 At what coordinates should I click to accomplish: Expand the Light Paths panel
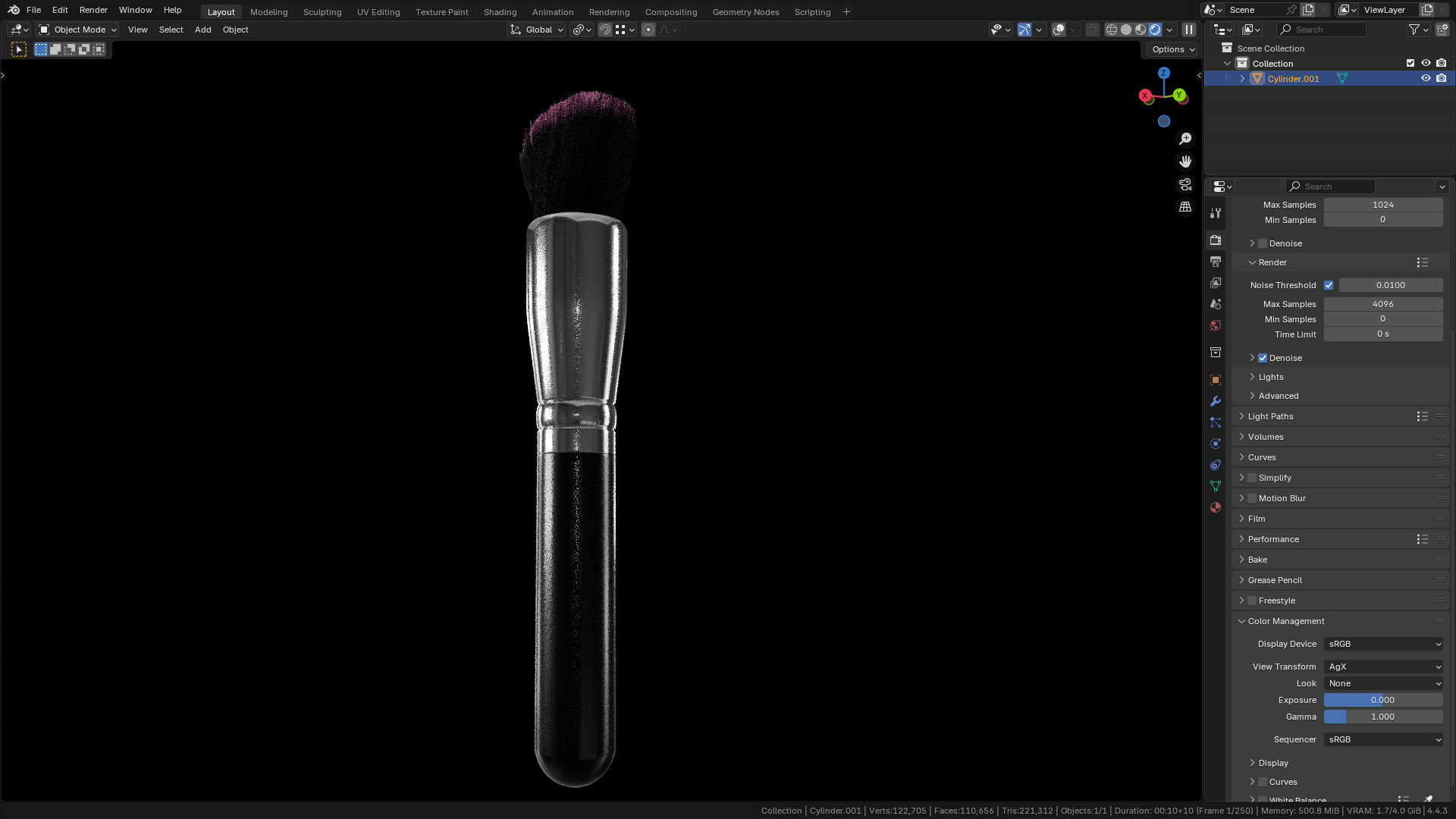coord(1270,416)
